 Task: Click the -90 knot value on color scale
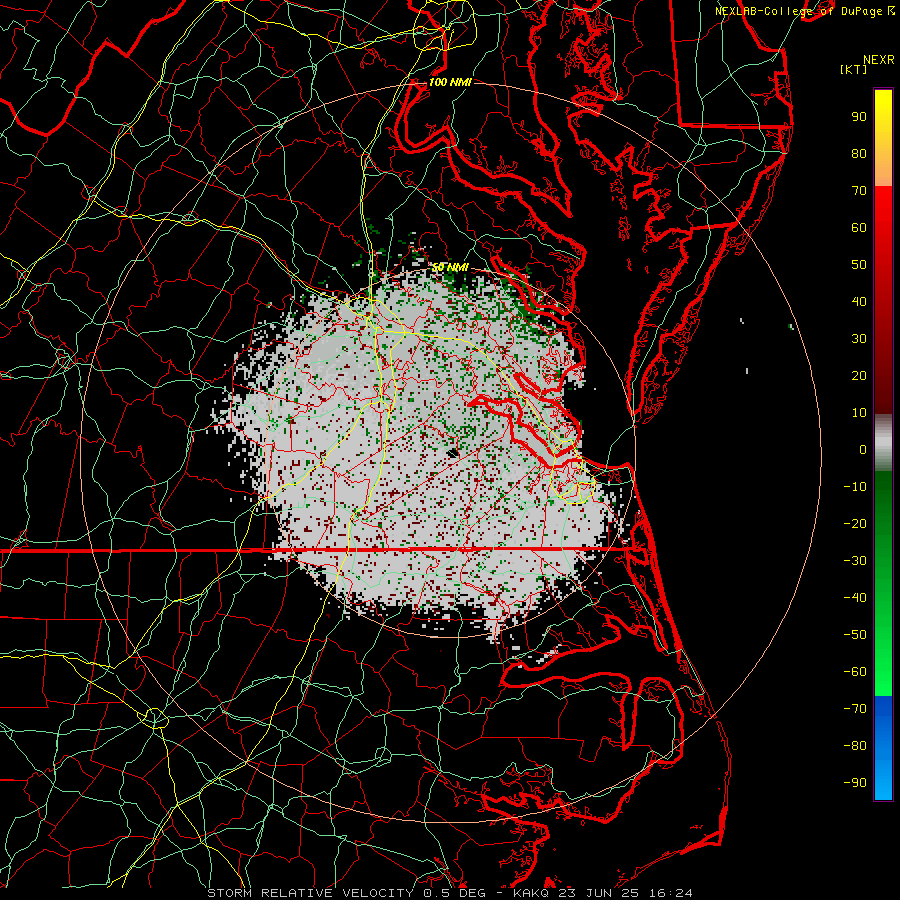pyautogui.click(x=855, y=783)
